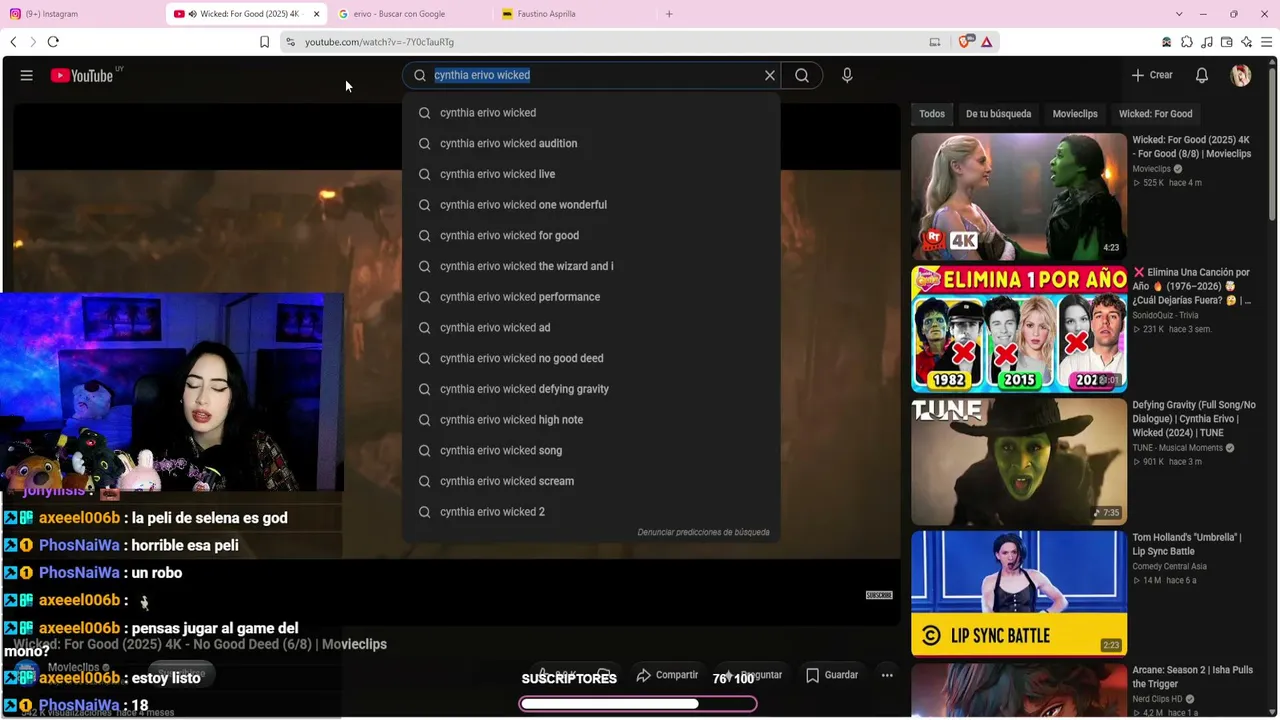Open the media control music-note icon
The image size is (1280, 720).
click(x=1207, y=42)
